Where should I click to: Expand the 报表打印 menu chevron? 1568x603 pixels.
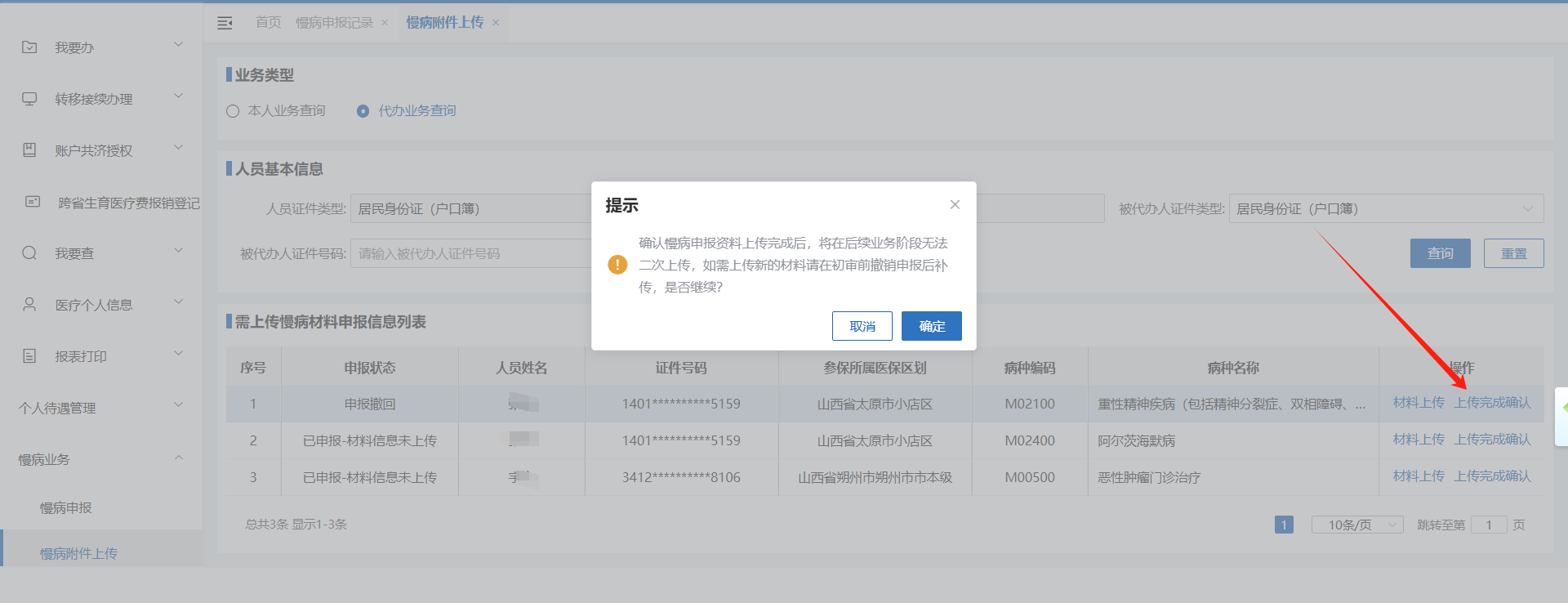pos(178,354)
